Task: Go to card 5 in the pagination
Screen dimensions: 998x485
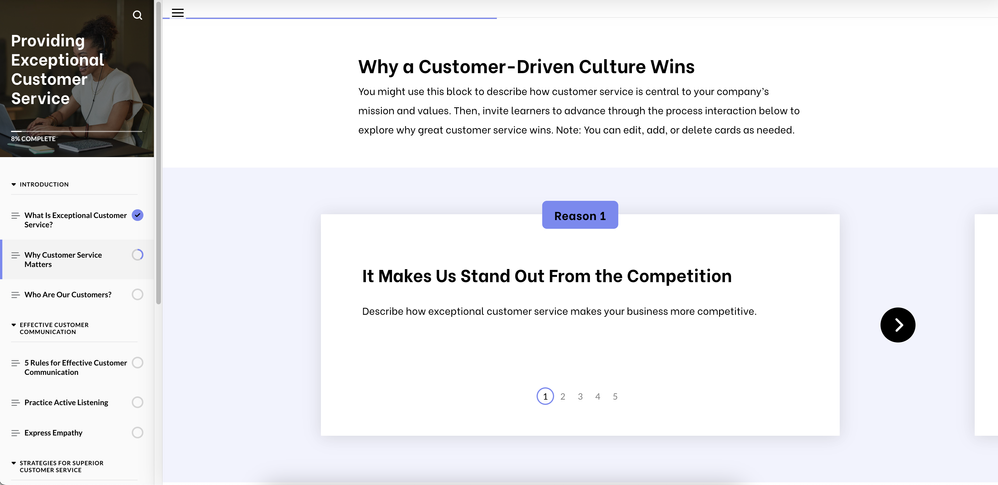Action: click(x=615, y=397)
